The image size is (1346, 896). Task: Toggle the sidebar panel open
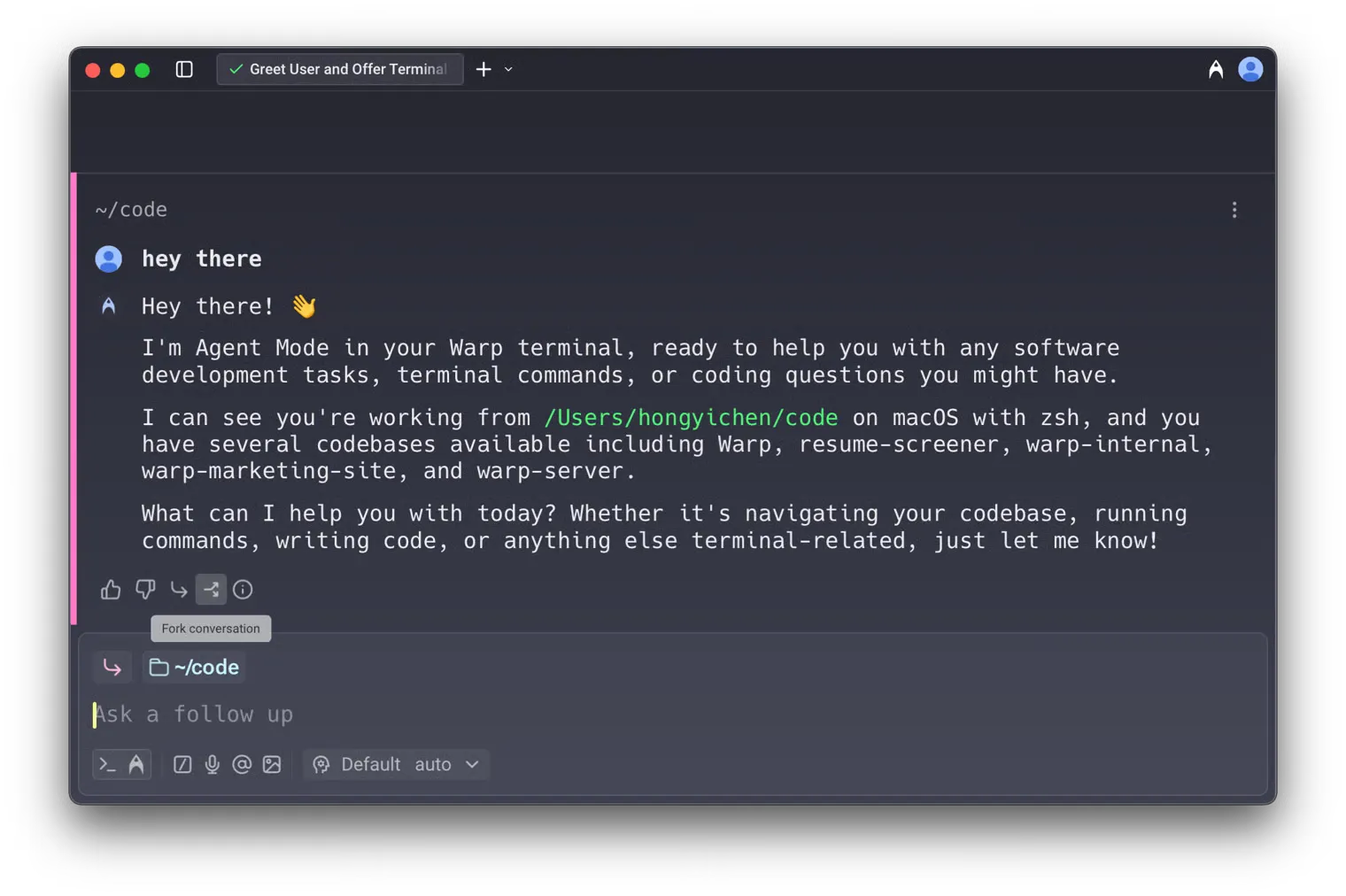pyautogui.click(x=184, y=68)
